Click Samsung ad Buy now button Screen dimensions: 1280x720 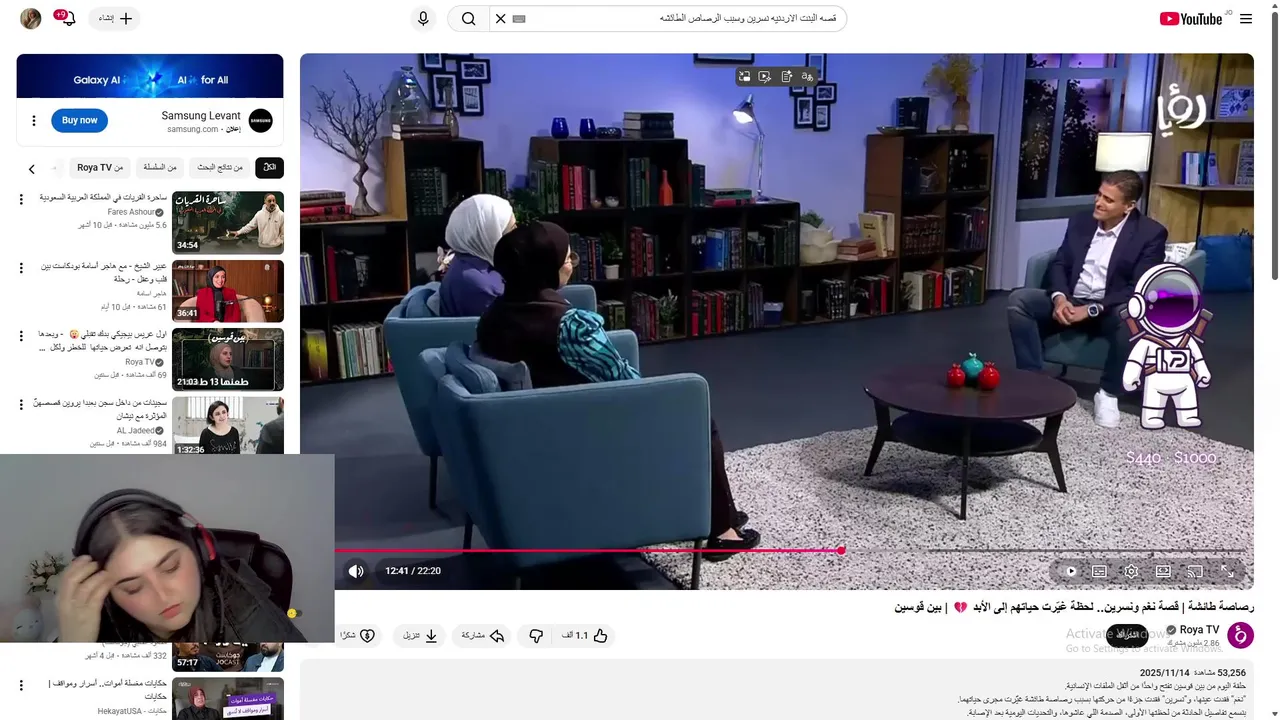[80, 120]
